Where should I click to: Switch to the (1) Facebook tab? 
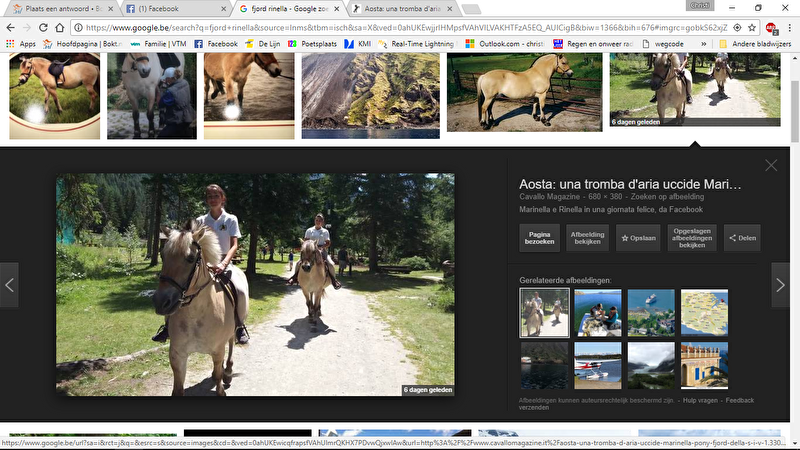click(175, 8)
